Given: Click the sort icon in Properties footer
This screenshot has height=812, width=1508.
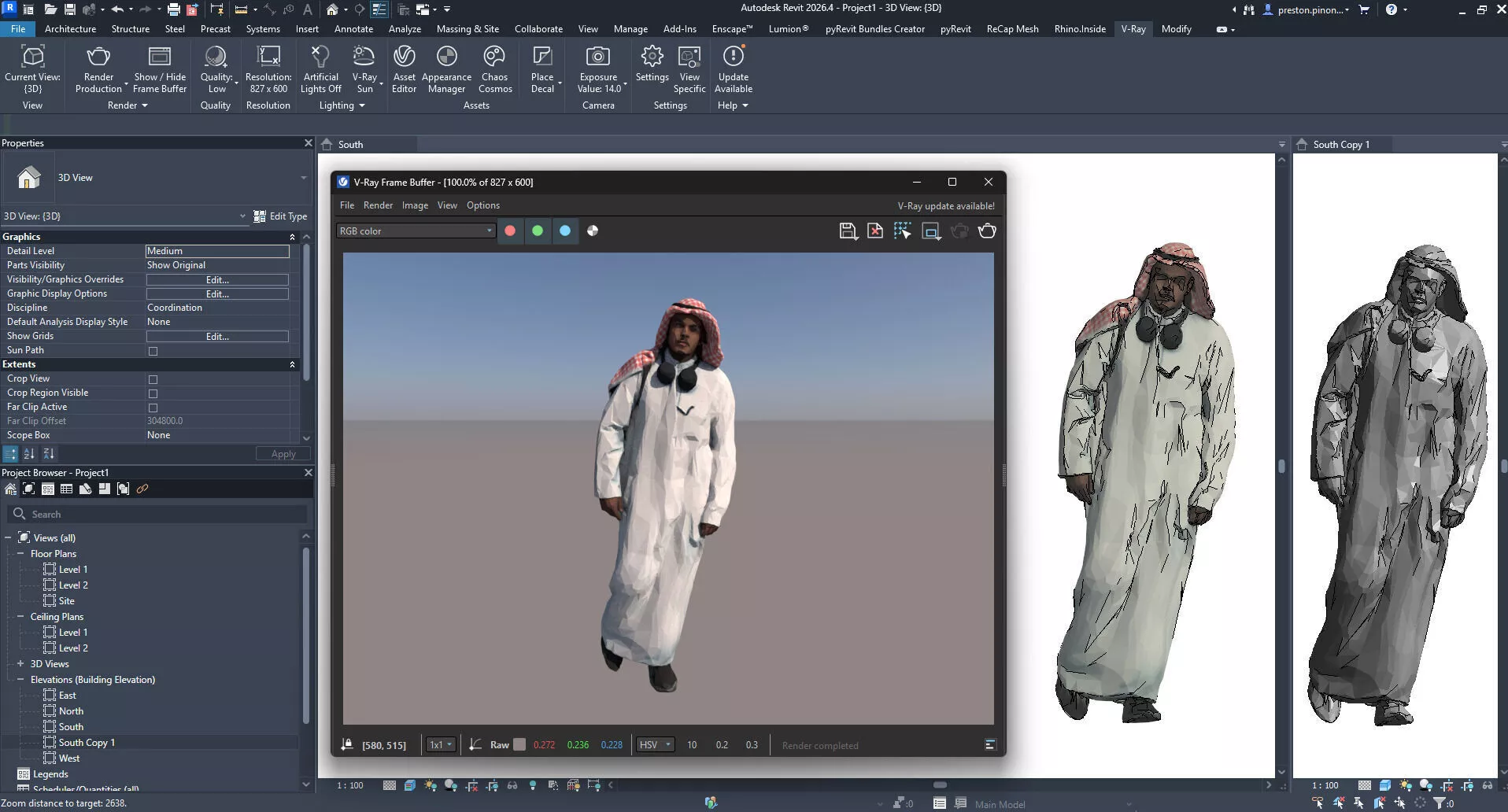Looking at the screenshot, I should coord(29,454).
